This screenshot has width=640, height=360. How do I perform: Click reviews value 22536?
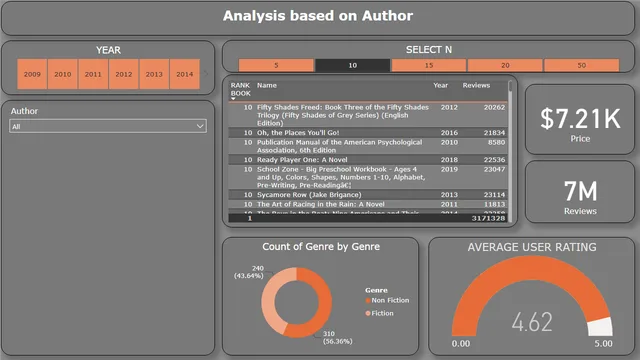tap(494, 160)
